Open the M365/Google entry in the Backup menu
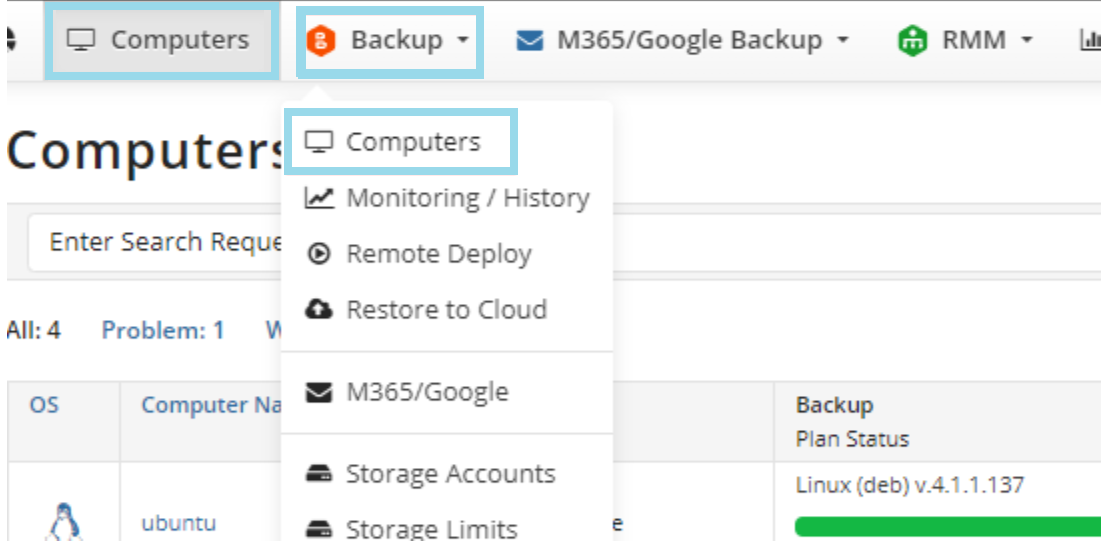 coord(426,392)
